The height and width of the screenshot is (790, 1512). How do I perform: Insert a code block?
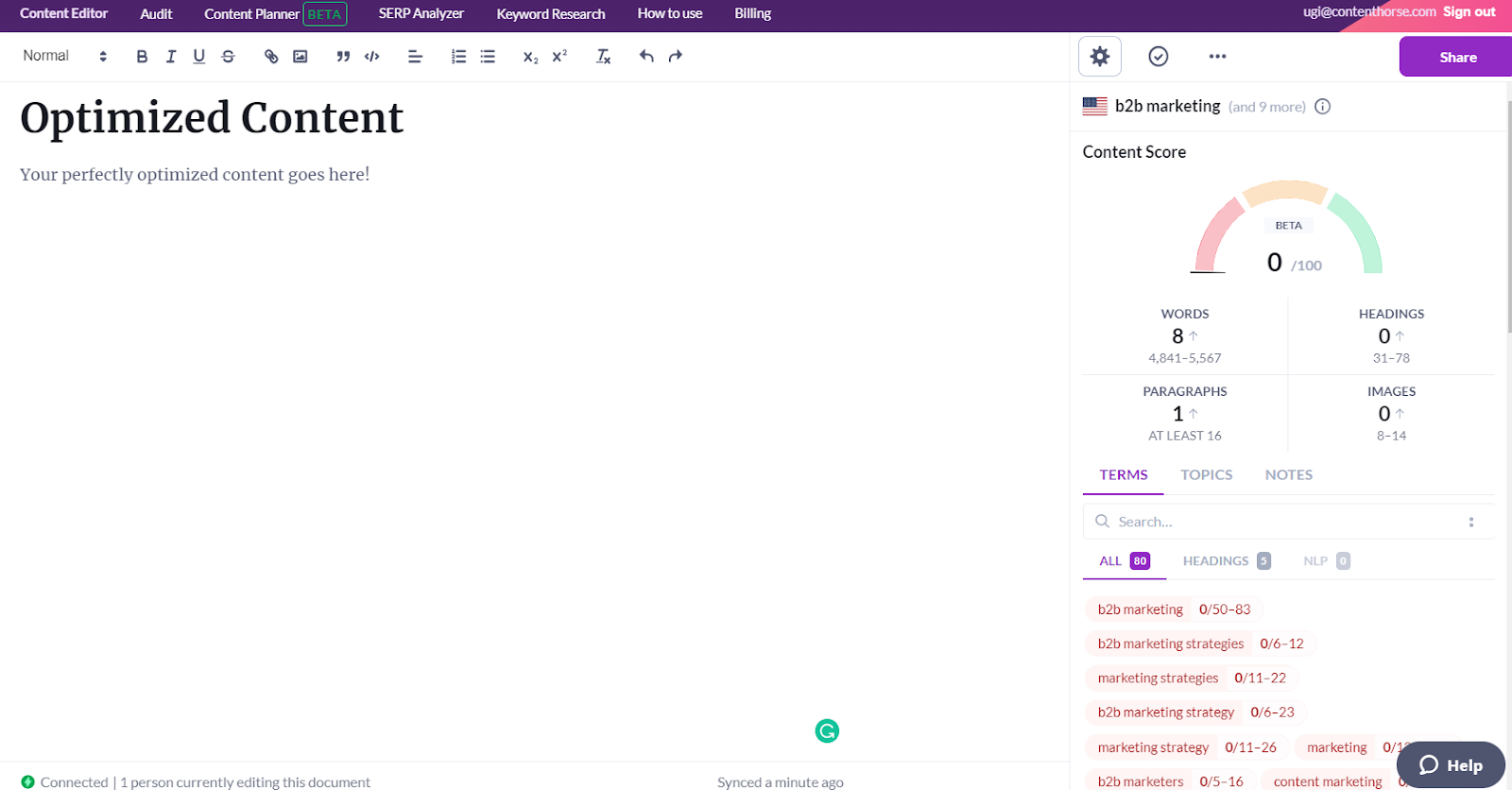click(372, 57)
